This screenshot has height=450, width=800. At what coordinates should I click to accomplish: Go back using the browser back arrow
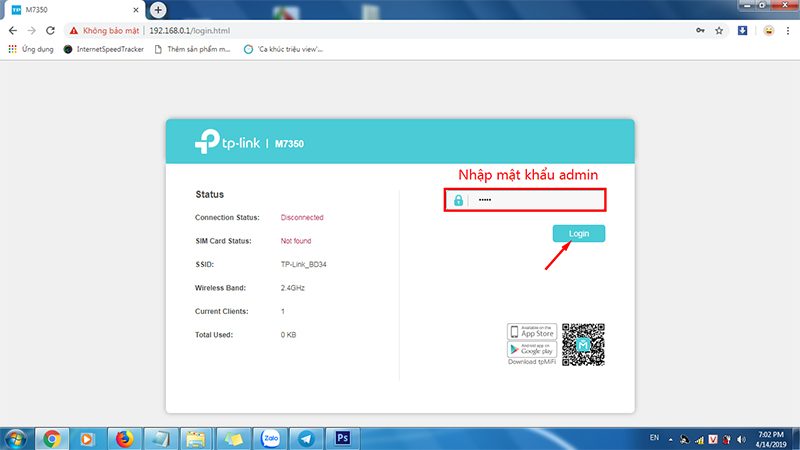tap(13, 30)
